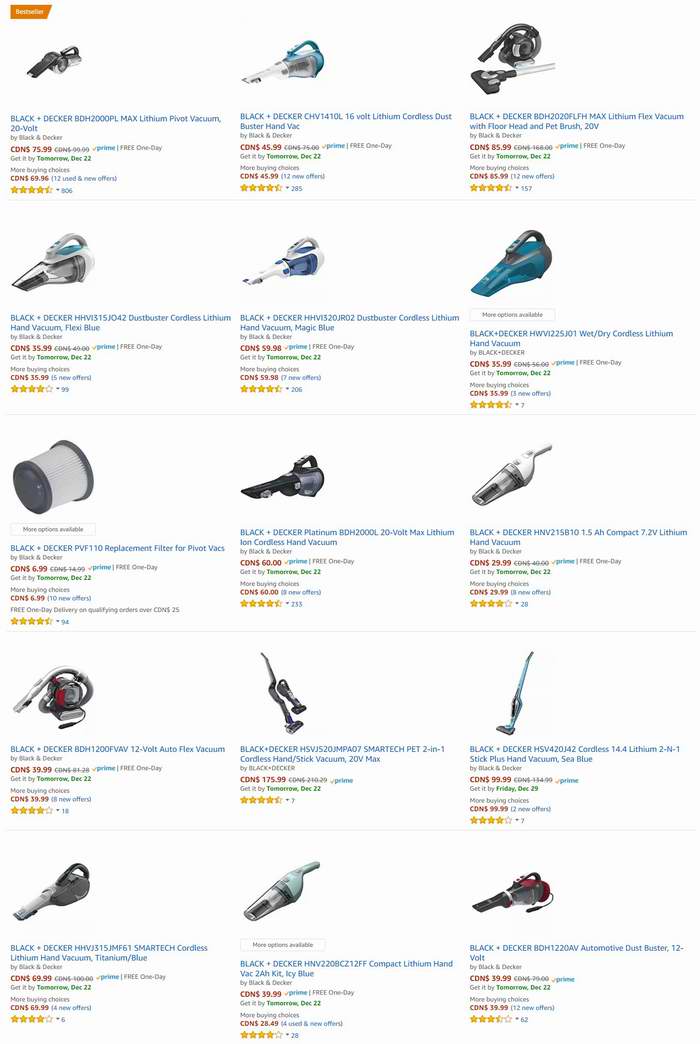
Task: Click the Bestseller badge
Action: [30, 11]
